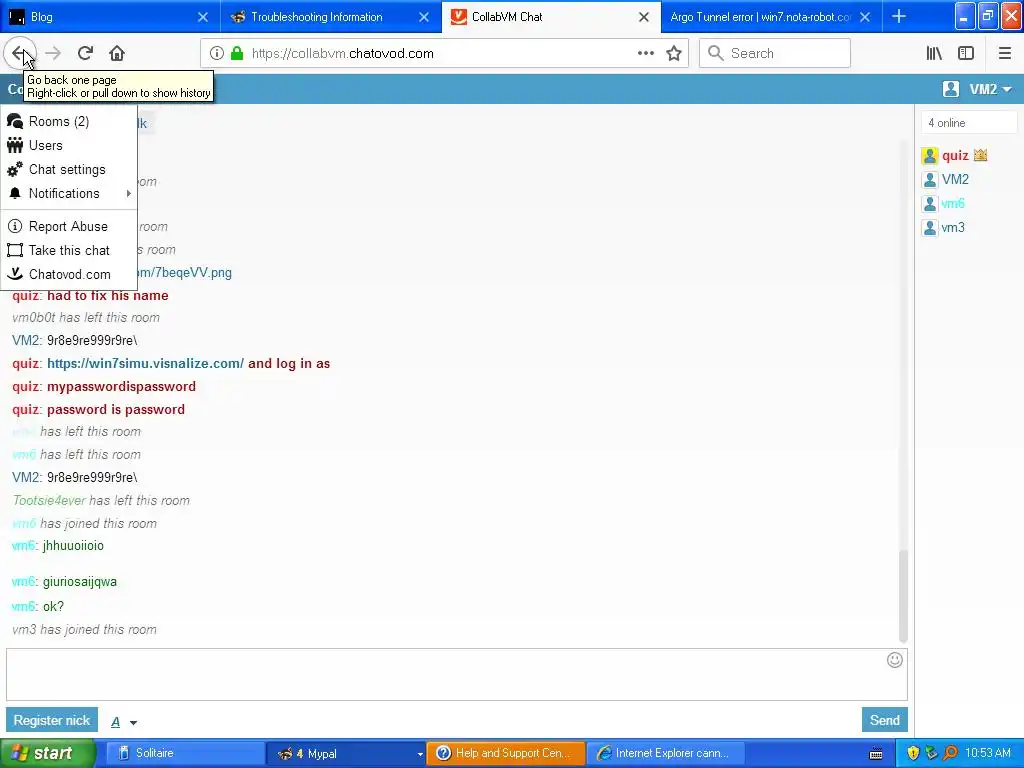Viewport: 1024px width, 768px height.
Task: Click the magnifier tray icon
Action: (x=950, y=753)
